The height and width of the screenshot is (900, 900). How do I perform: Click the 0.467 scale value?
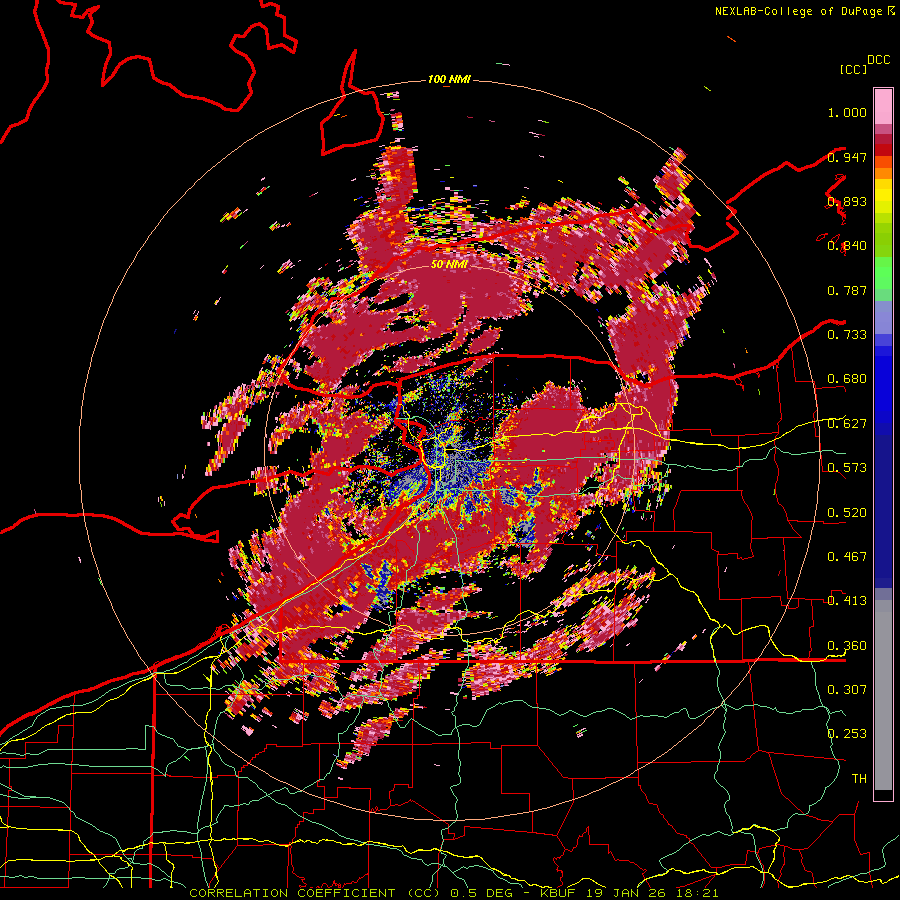tap(847, 557)
